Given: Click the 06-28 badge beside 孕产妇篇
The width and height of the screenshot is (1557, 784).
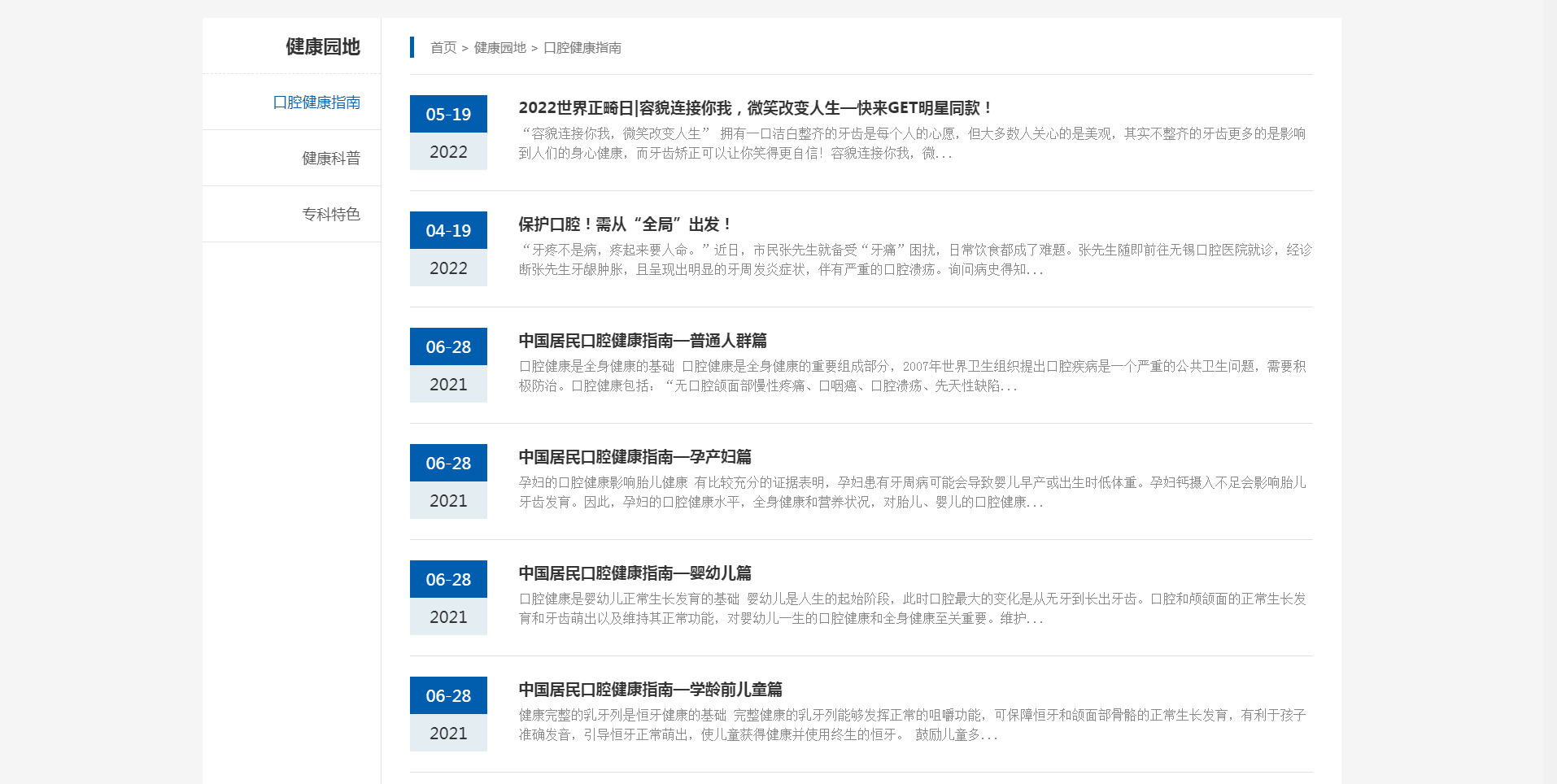Looking at the screenshot, I should [x=448, y=464].
